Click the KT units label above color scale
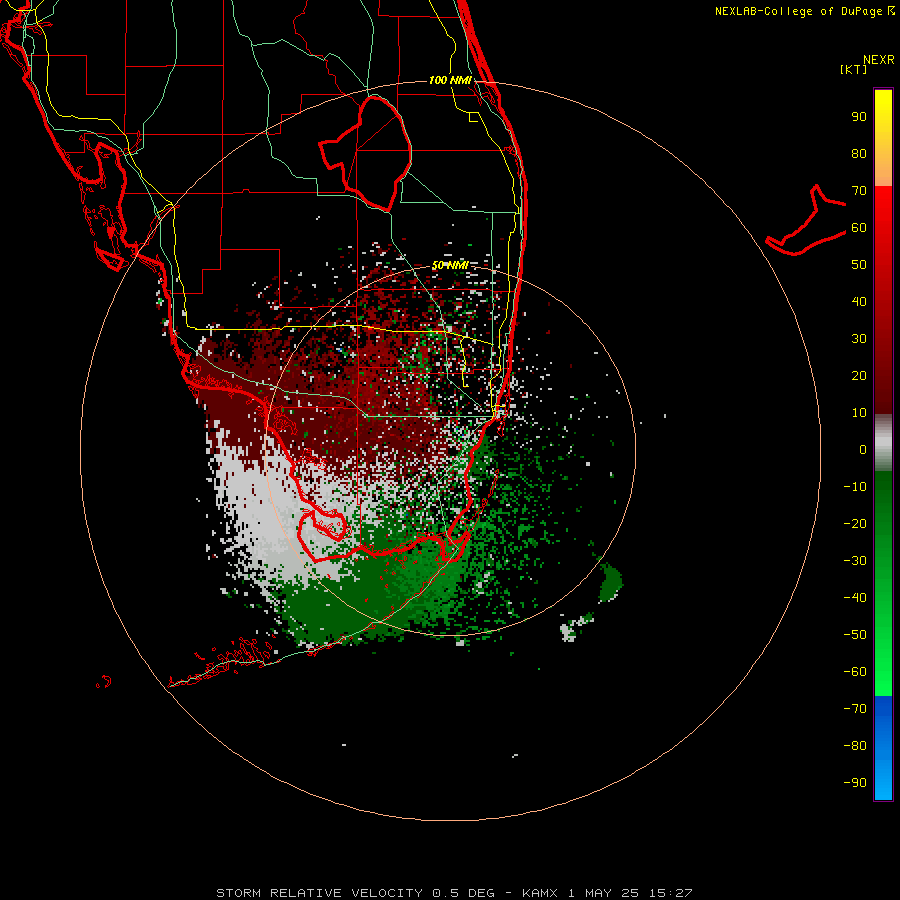This screenshot has width=900, height=900. pyautogui.click(x=854, y=69)
